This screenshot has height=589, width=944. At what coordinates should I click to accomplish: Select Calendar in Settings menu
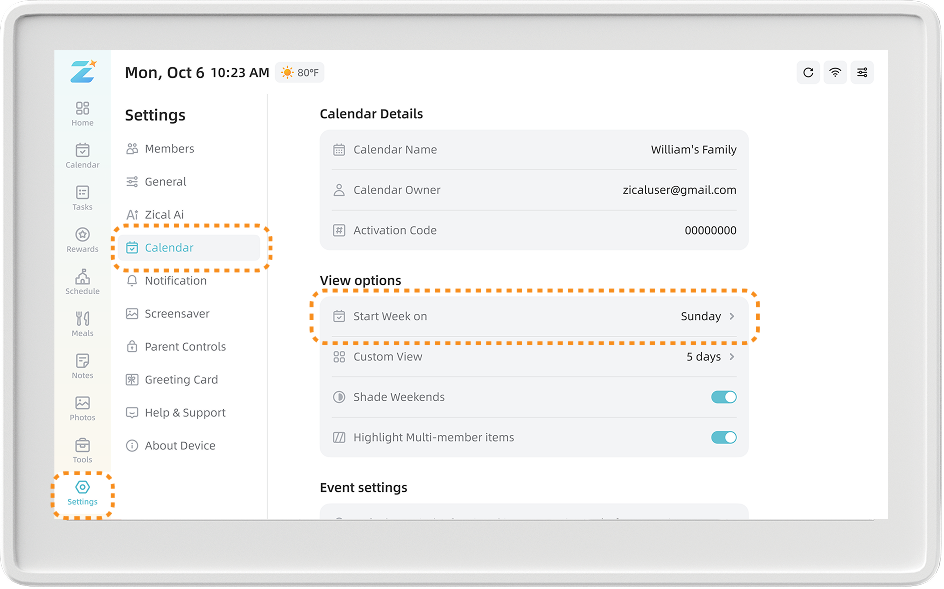click(x=189, y=248)
